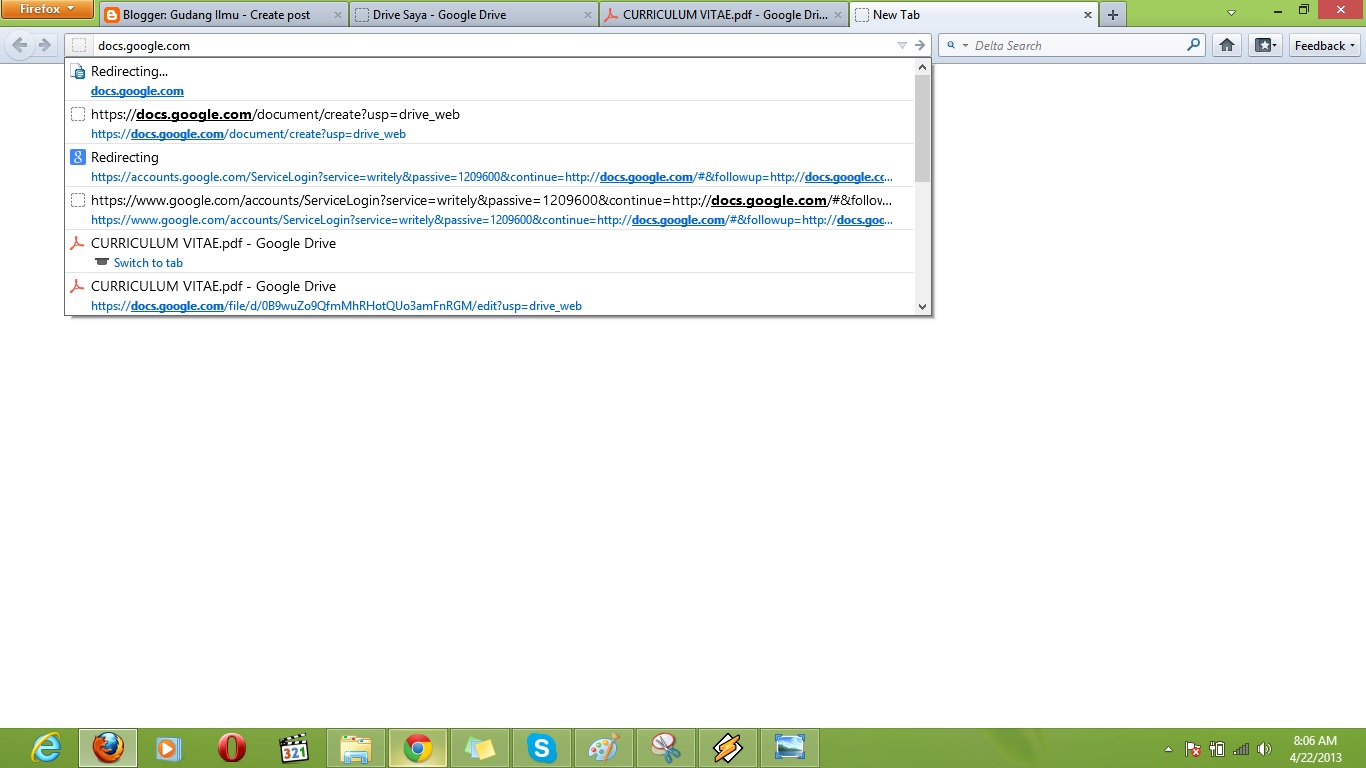This screenshot has width=1366, height=768.
Task: Close the CURRICULUM VITAE.pdf tab
Action: [x=838, y=15]
